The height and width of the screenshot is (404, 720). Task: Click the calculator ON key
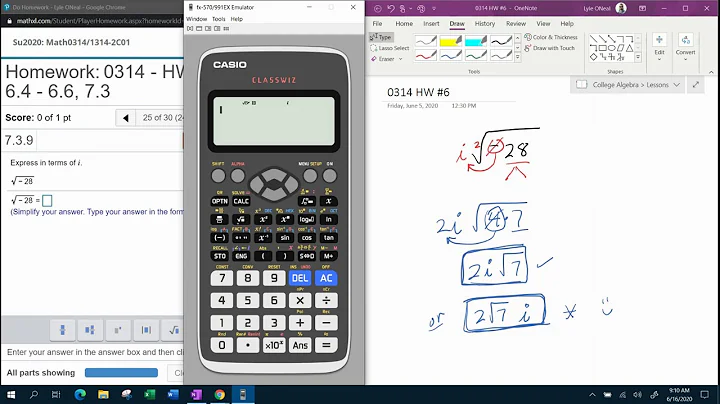(329, 175)
